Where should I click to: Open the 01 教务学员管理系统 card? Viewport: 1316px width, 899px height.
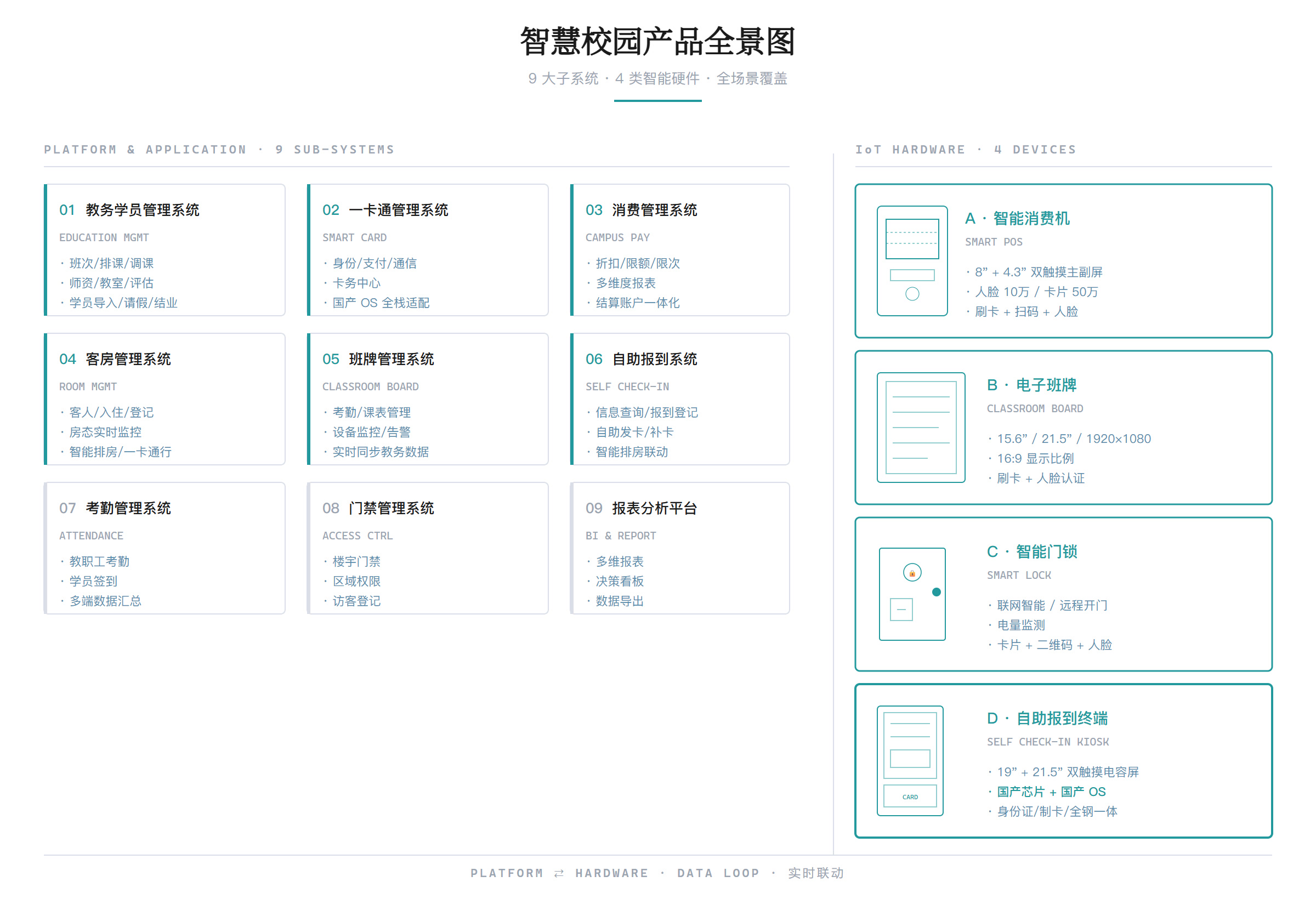[x=164, y=249]
